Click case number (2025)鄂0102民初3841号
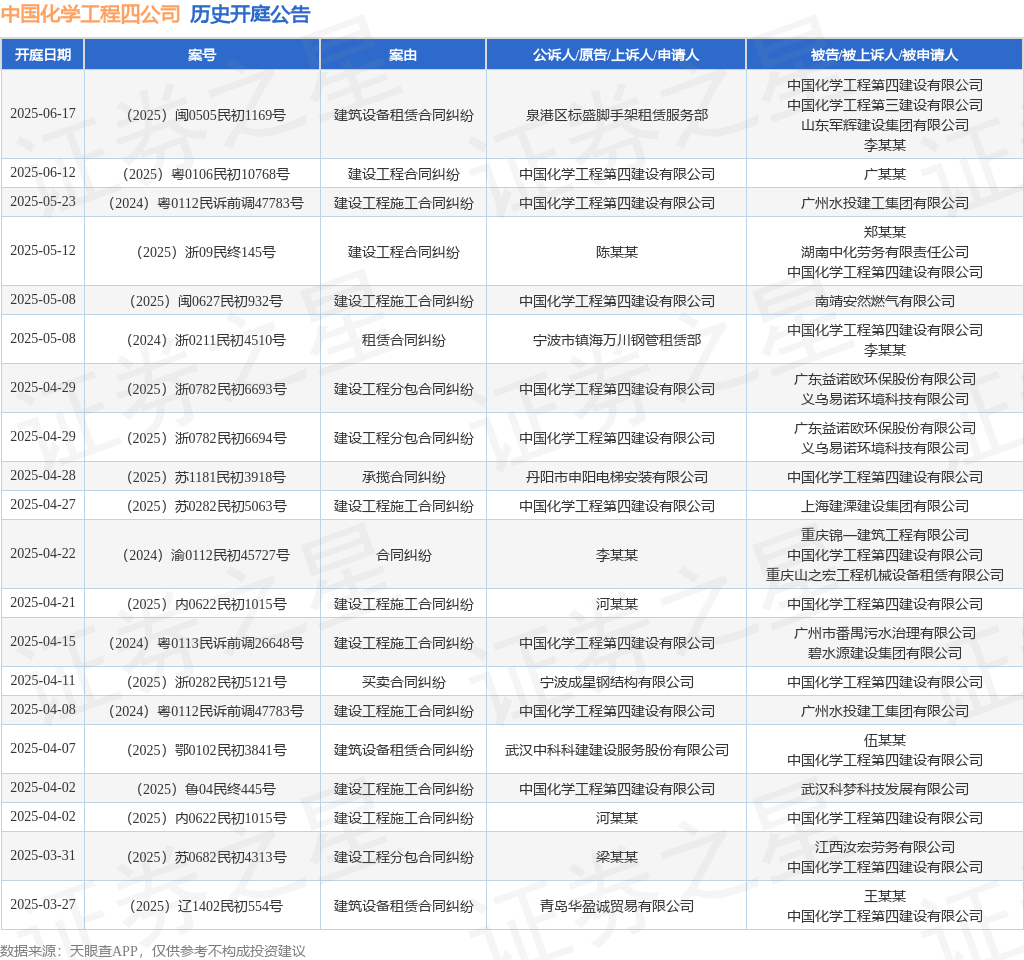This screenshot has height=960, width=1024. click(206, 750)
